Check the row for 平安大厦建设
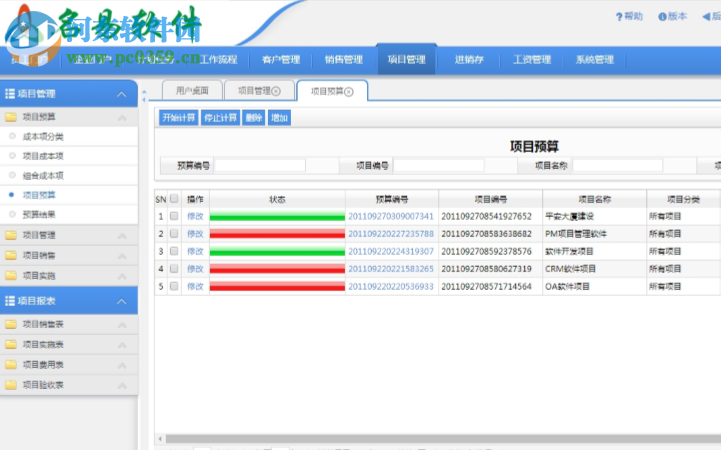721x450 pixels. pos(174,216)
